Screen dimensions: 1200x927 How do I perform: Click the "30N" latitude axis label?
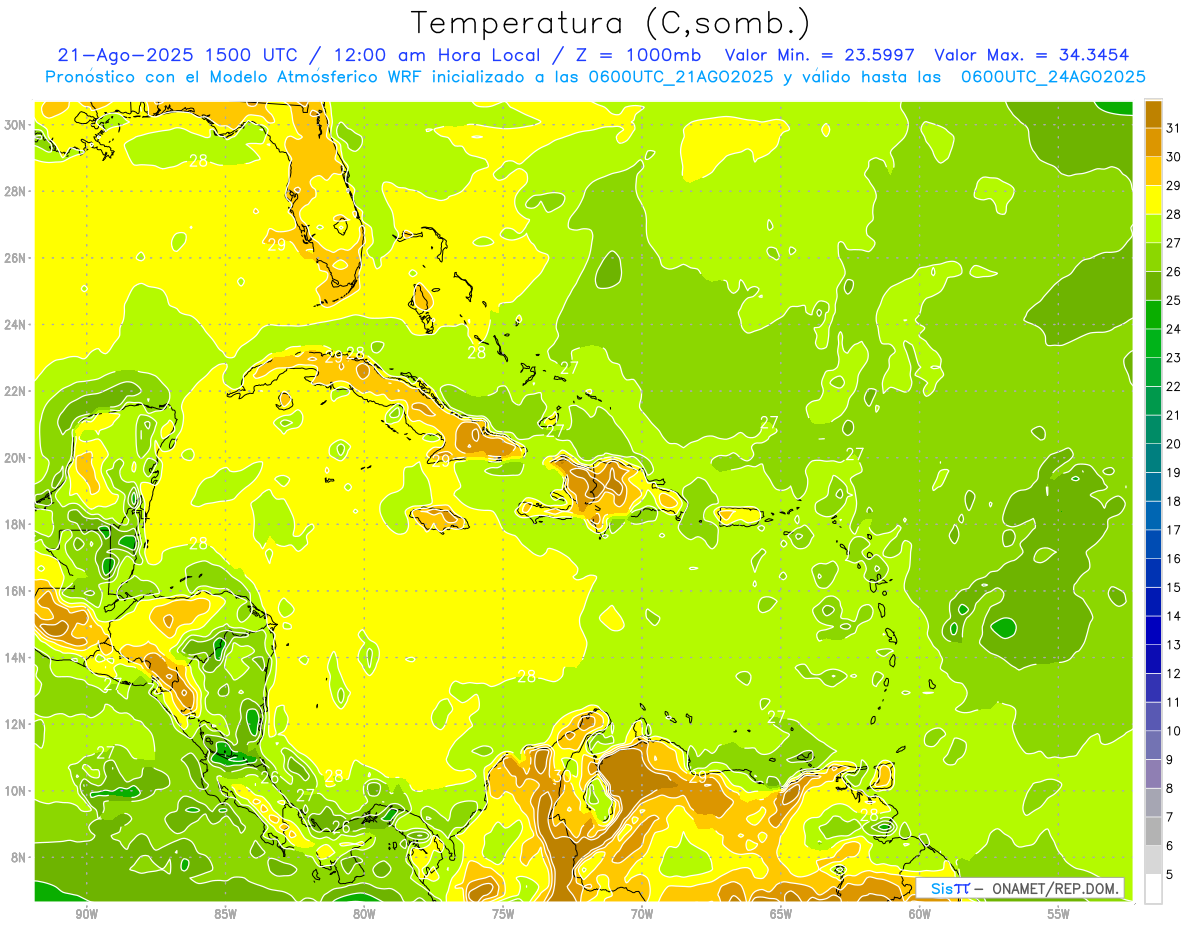[x=16, y=125]
